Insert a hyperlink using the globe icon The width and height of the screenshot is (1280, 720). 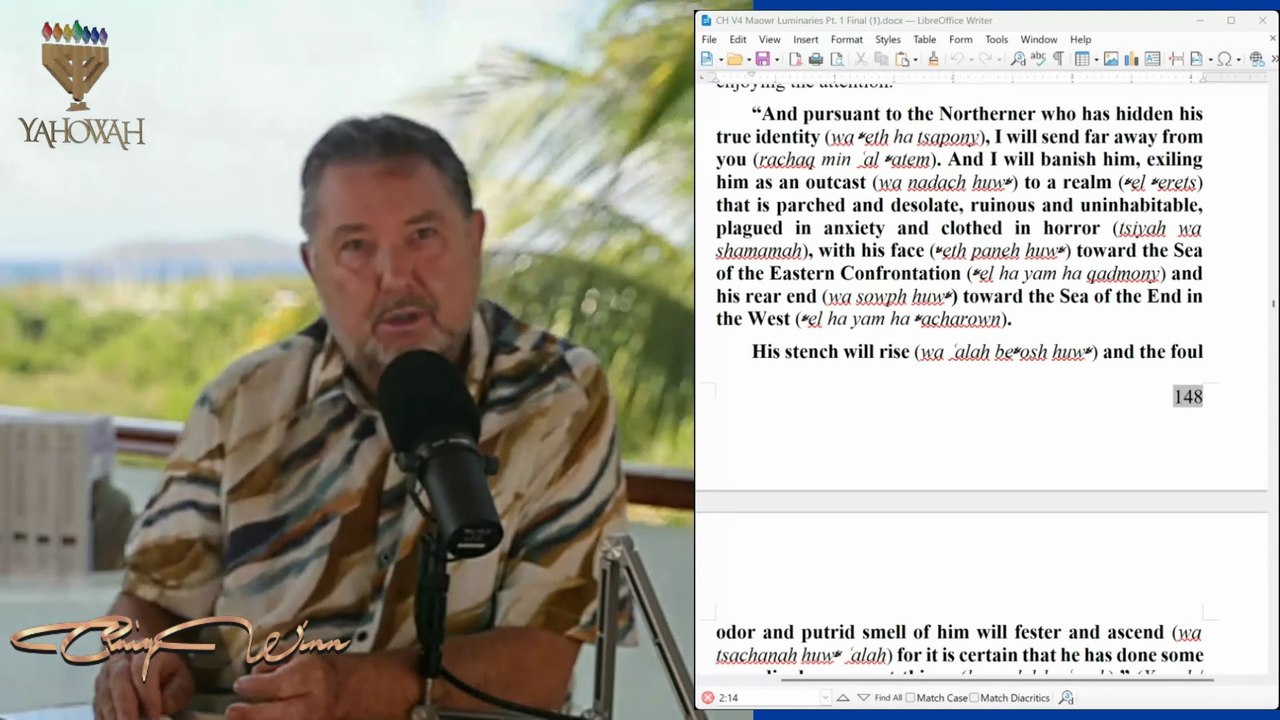coord(1256,59)
